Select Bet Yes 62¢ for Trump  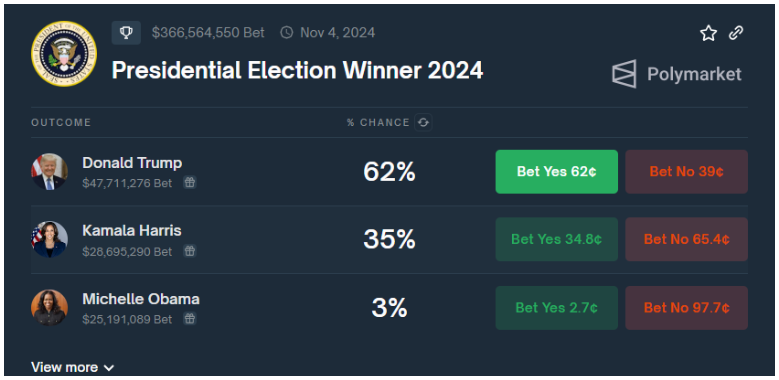556,172
